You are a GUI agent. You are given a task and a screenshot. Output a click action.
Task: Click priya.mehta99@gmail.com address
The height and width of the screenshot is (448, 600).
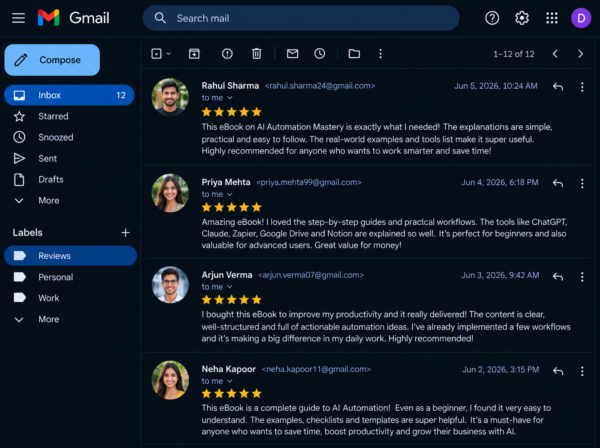[308, 182]
